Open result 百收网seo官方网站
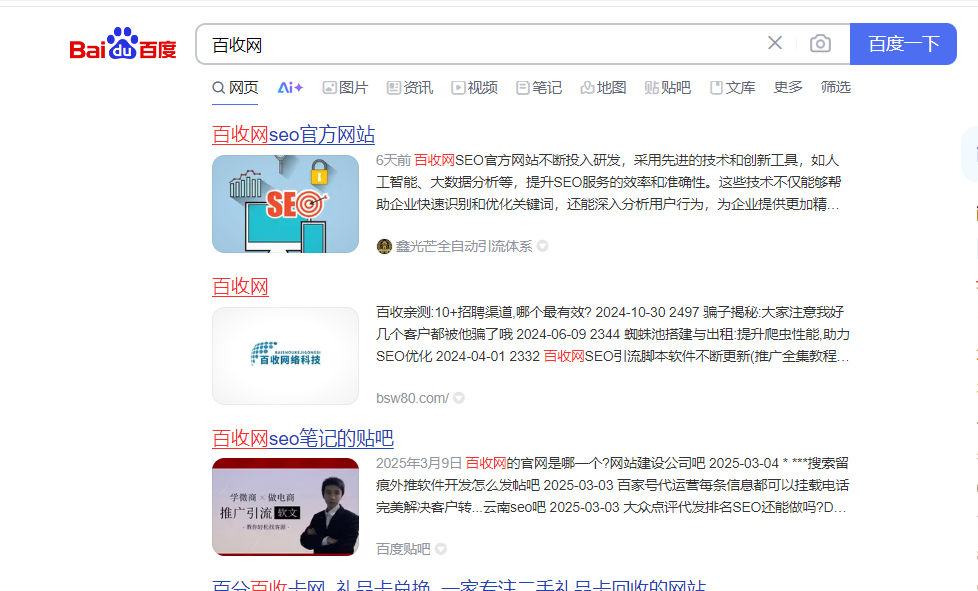The width and height of the screenshot is (978, 591). (x=293, y=135)
